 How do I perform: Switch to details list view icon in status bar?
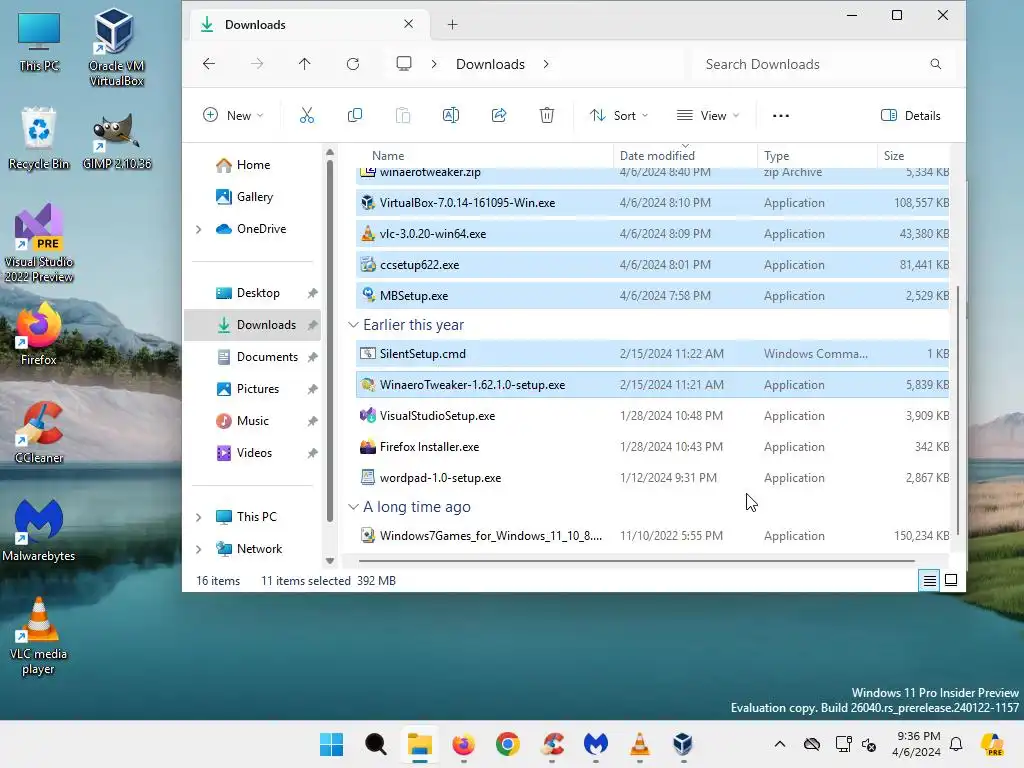[x=929, y=581]
